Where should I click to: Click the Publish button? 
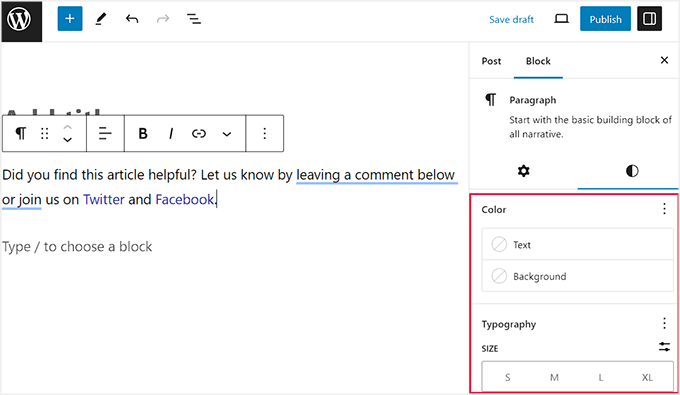(605, 19)
